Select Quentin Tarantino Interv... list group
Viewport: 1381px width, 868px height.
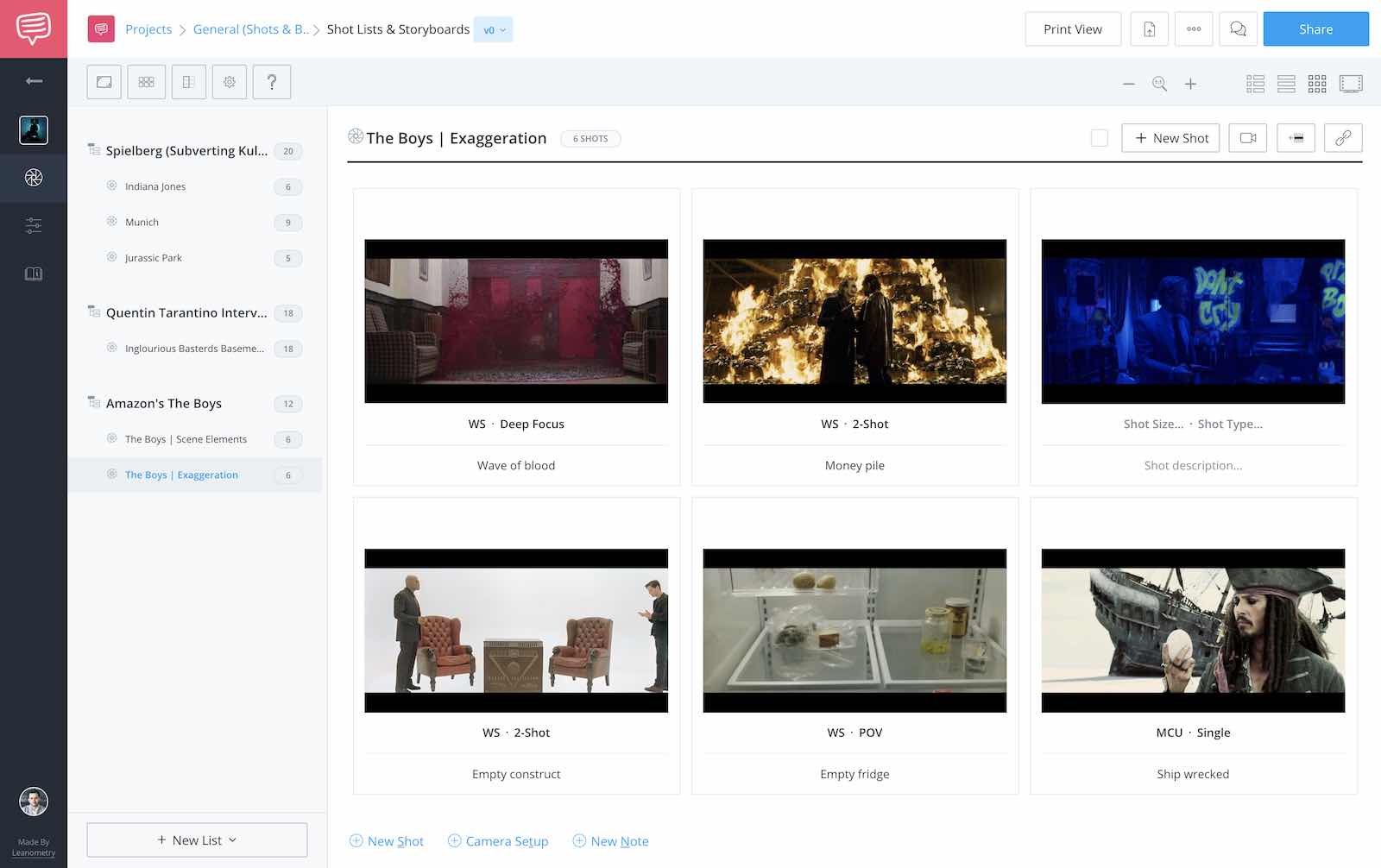click(x=195, y=313)
